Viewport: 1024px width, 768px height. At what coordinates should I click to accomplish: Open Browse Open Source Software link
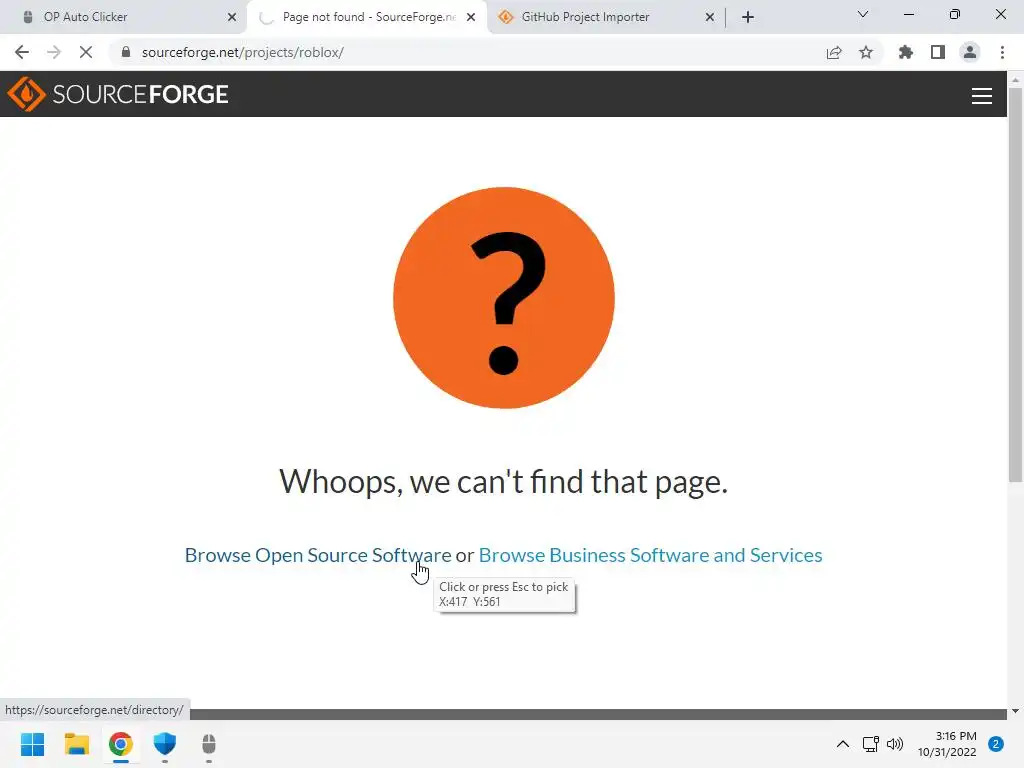318,555
